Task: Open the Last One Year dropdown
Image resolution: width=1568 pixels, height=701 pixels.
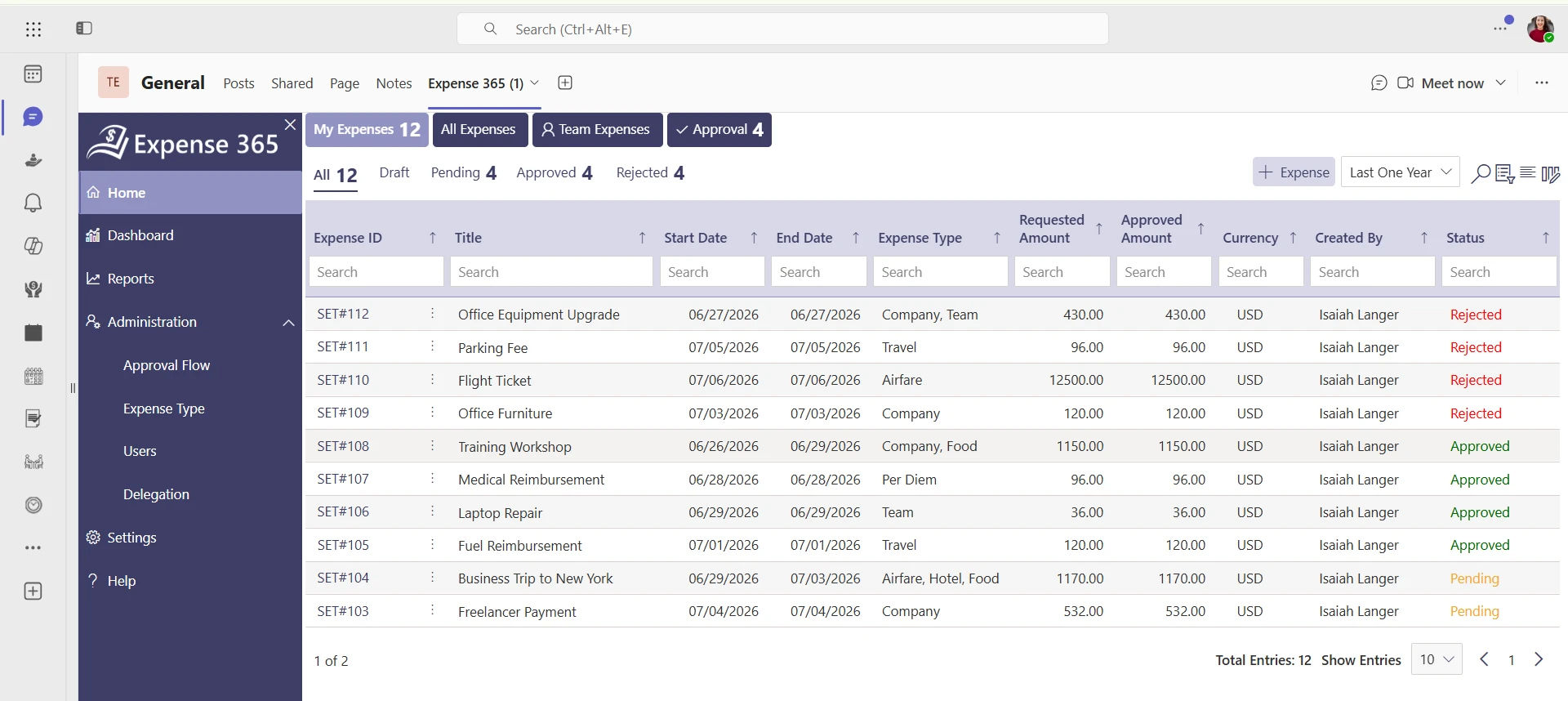Action: pos(1400,172)
